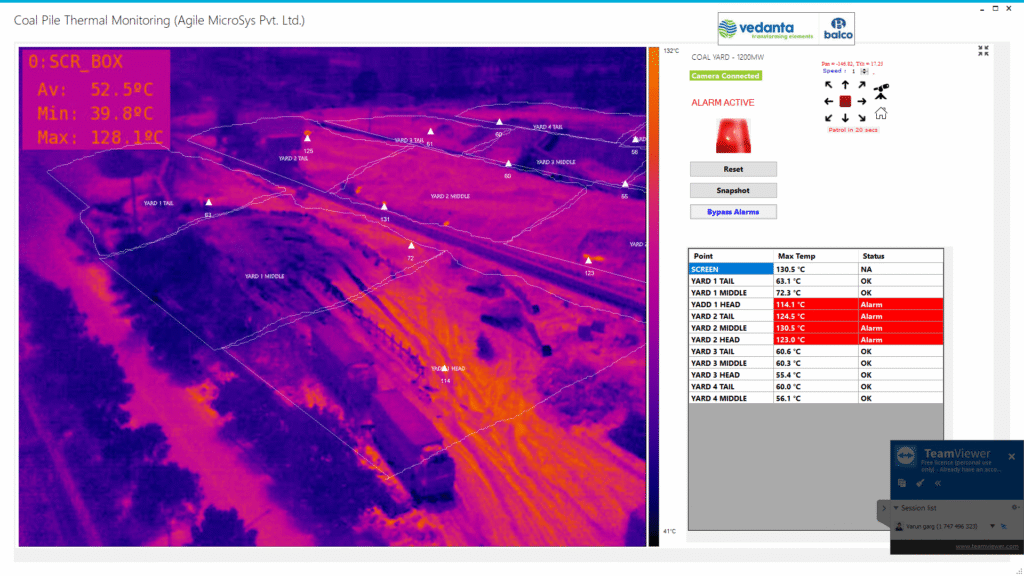Click the fullscreen expand arrows icon top right

pos(982,48)
